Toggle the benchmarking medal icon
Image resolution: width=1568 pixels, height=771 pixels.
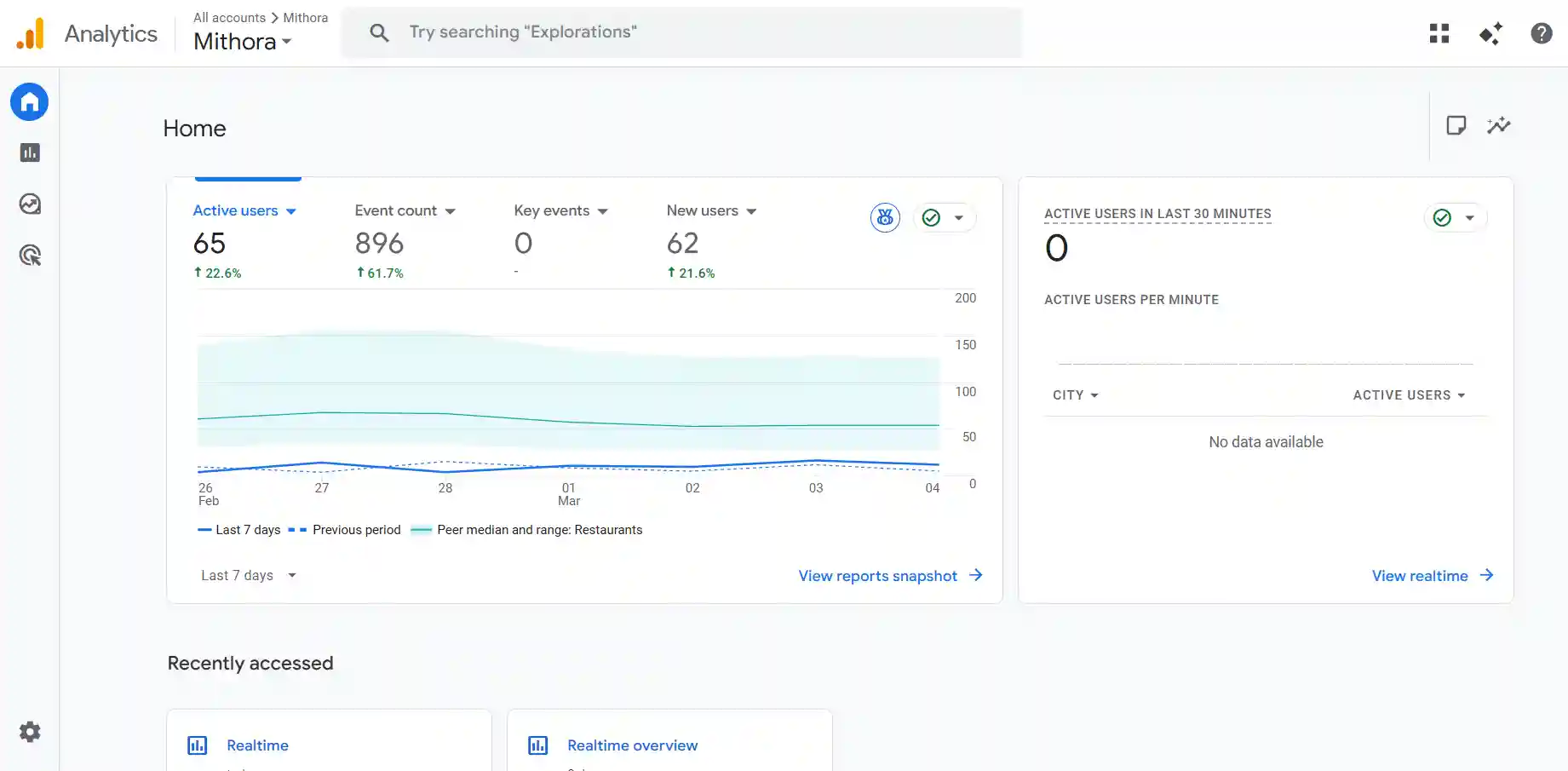pyautogui.click(x=885, y=218)
